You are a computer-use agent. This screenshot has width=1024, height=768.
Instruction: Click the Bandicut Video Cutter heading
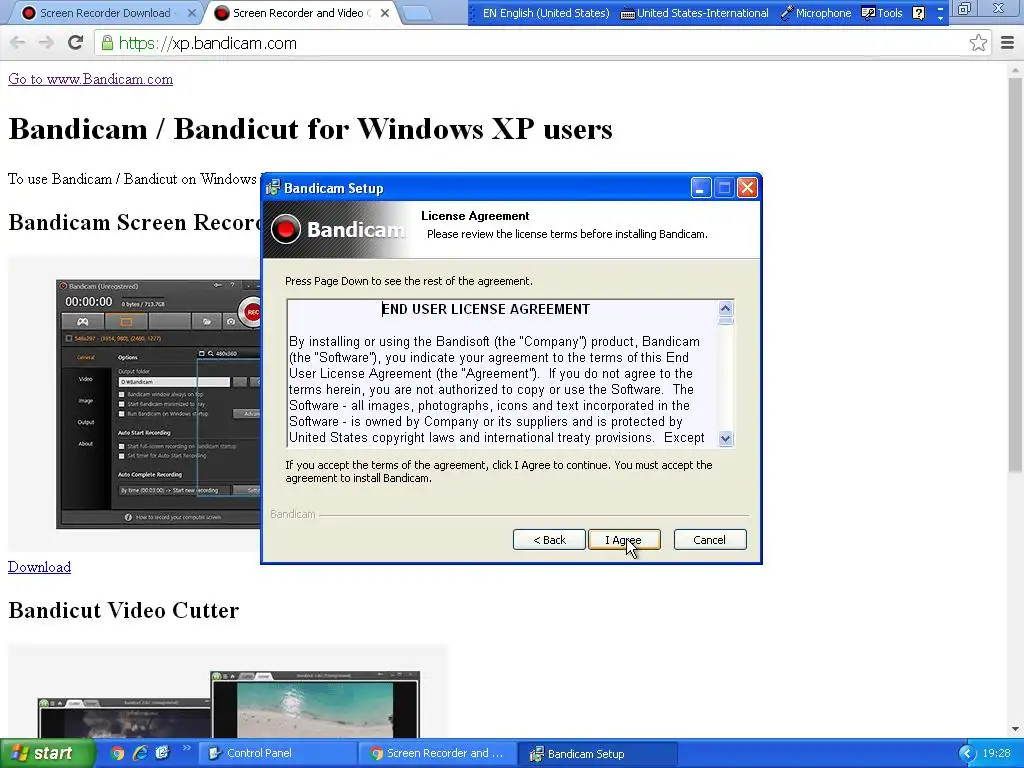[x=123, y=610]
